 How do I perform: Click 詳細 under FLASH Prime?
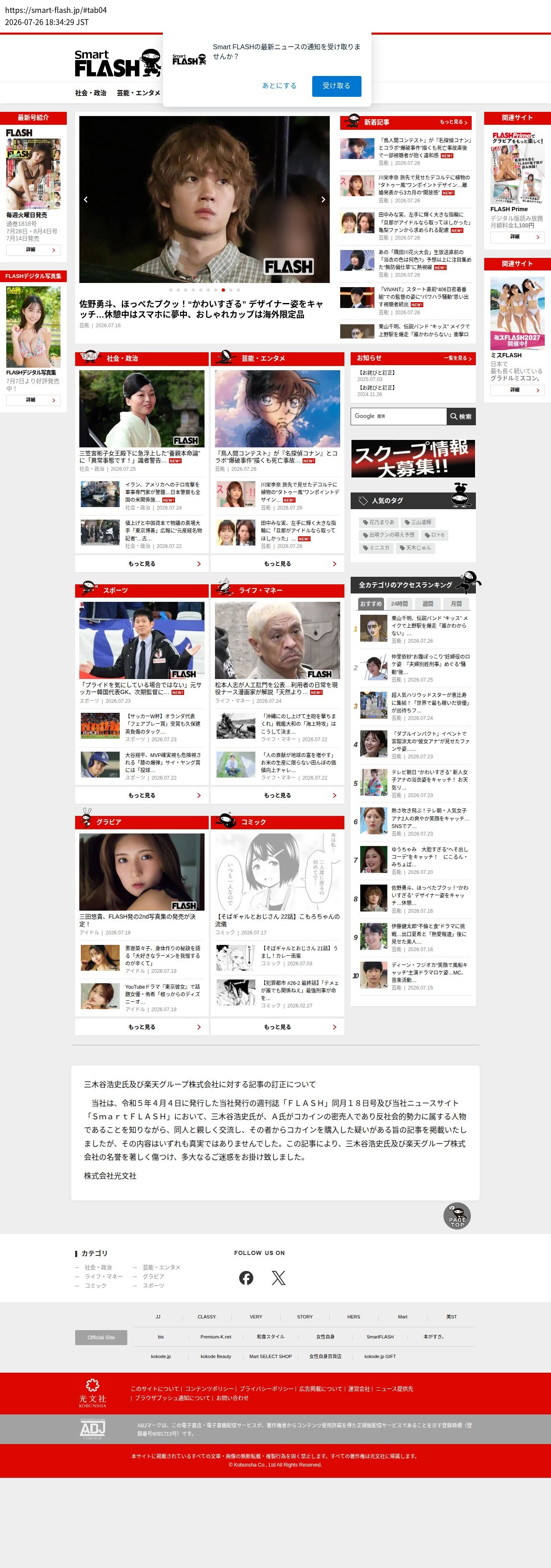(x=517, y=237)
